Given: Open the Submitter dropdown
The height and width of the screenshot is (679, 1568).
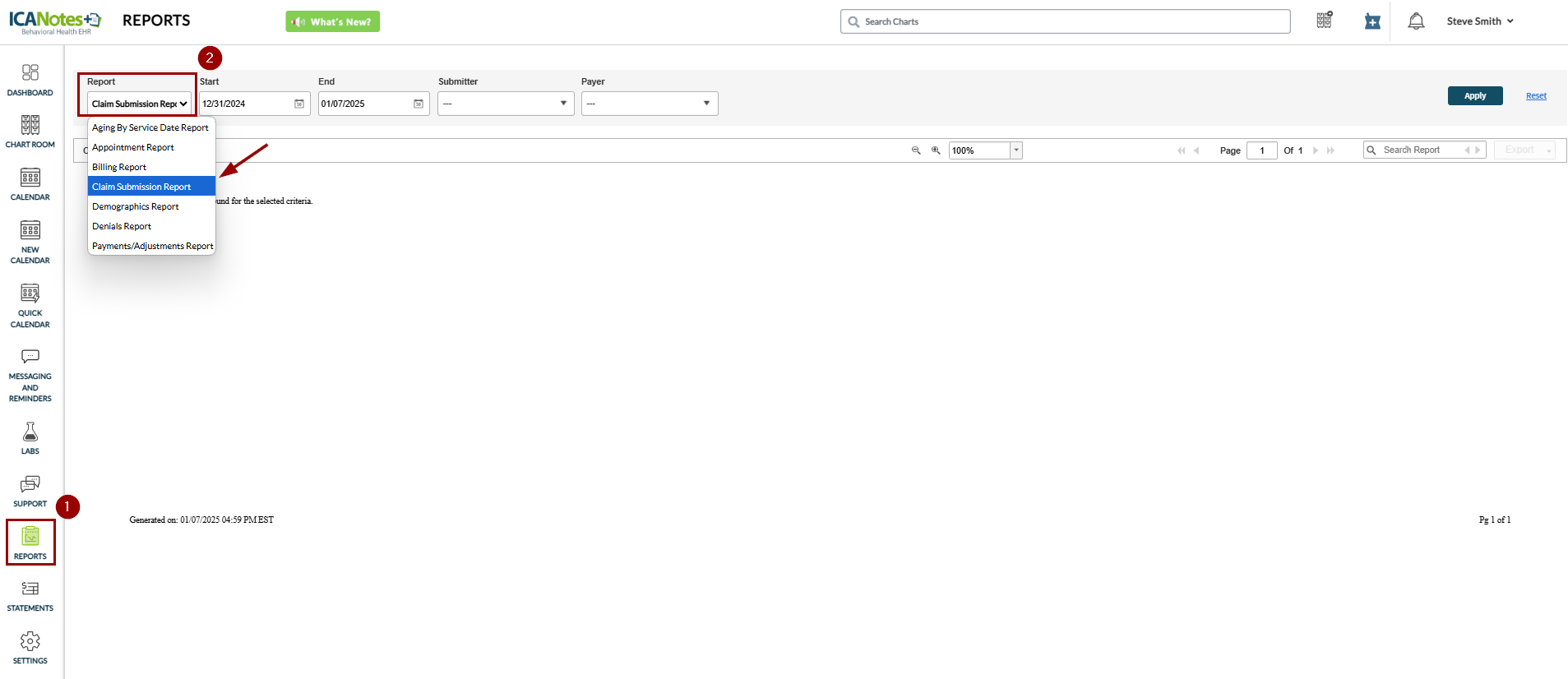Looking at the screenshot, I should (x=506, y=104).
